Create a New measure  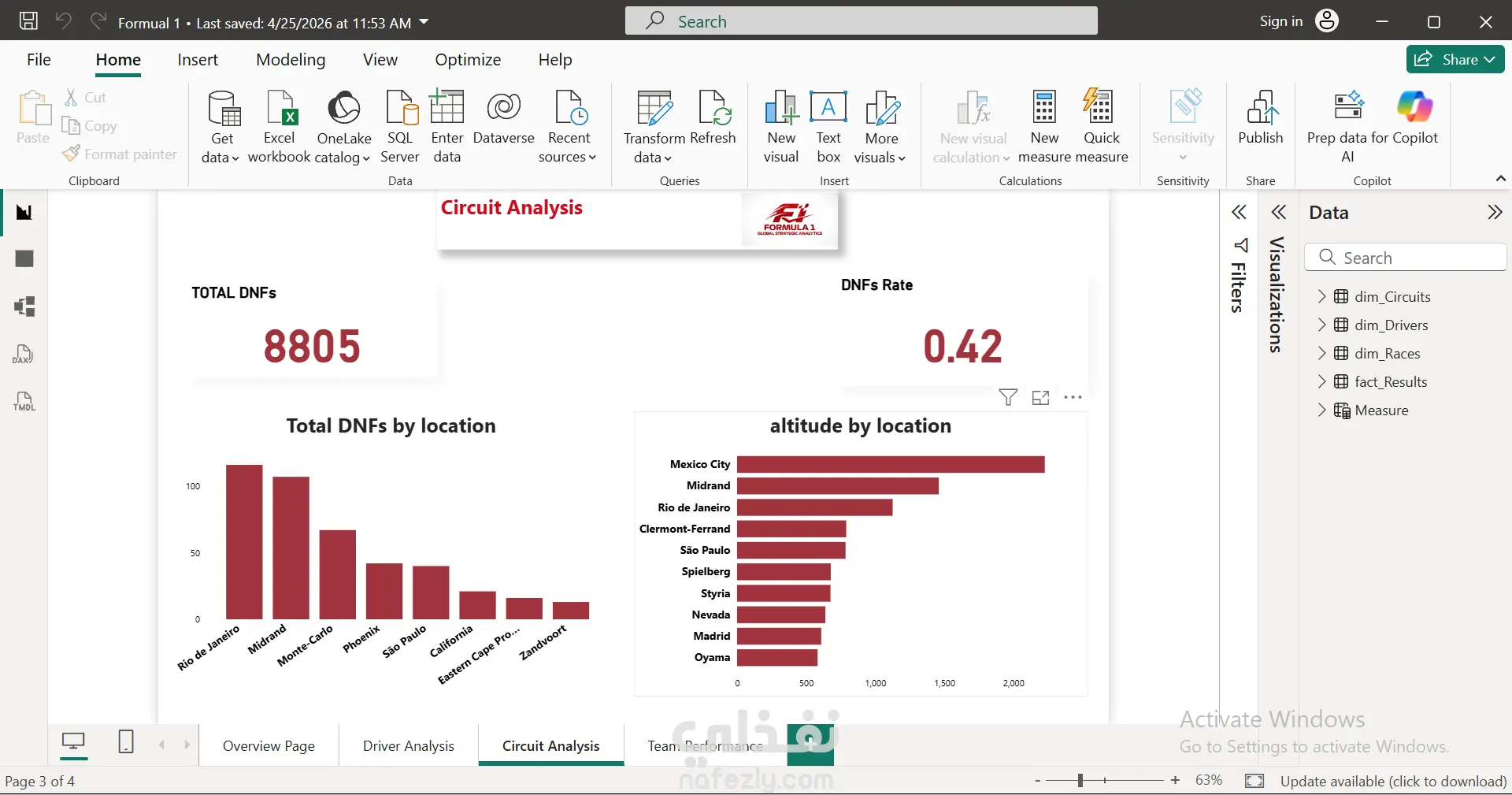click(x=1044, y=126)
